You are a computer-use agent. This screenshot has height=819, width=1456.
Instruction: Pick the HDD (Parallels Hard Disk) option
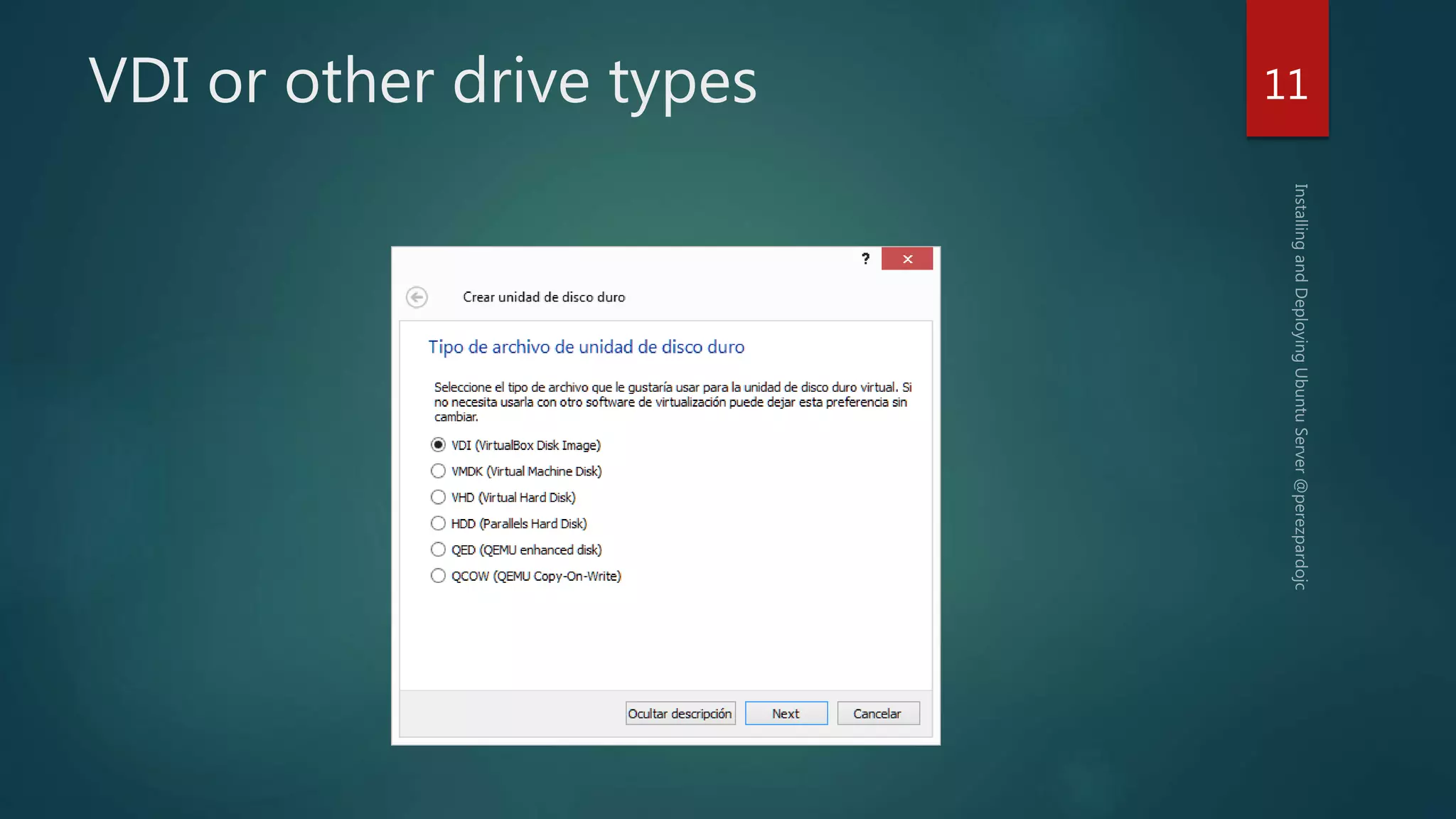(x=438, y=524)
